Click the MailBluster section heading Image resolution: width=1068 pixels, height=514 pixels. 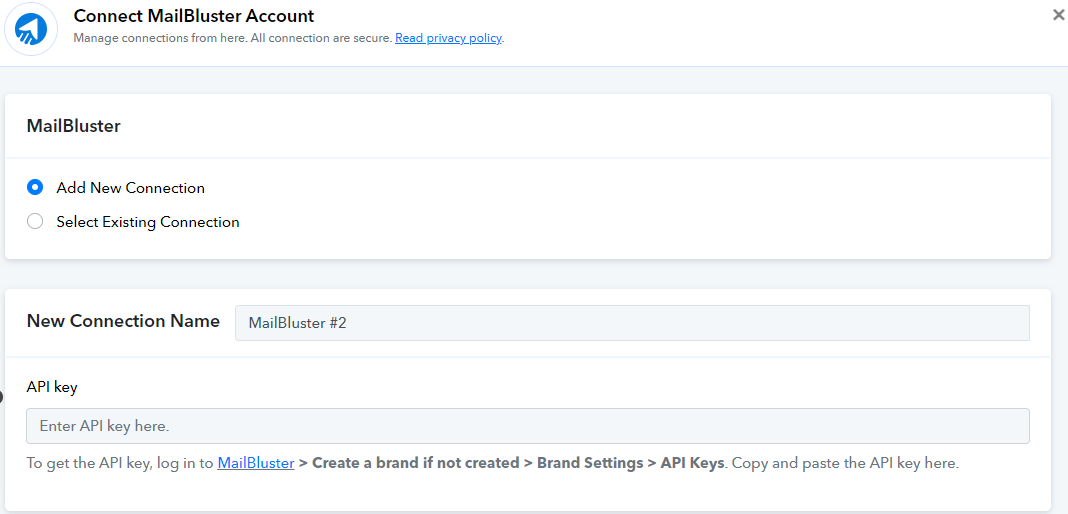pos(74,126)
